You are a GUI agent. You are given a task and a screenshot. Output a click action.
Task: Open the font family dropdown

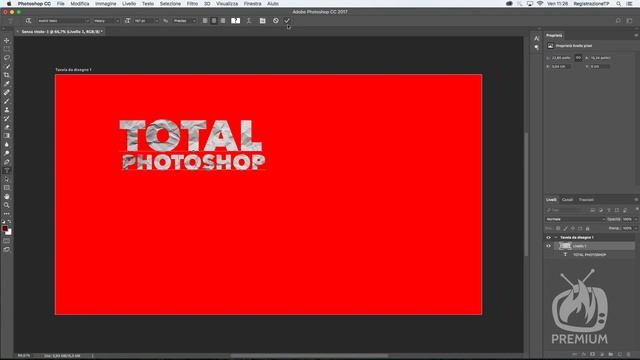(x=63, y=20)
